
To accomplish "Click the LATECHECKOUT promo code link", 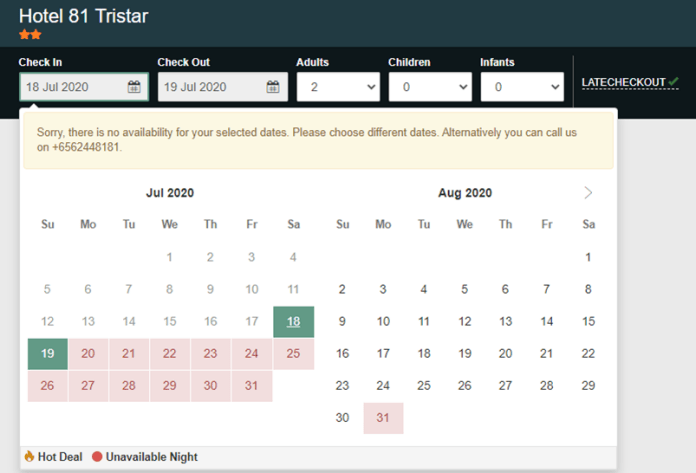I will [x=623, y=82].
